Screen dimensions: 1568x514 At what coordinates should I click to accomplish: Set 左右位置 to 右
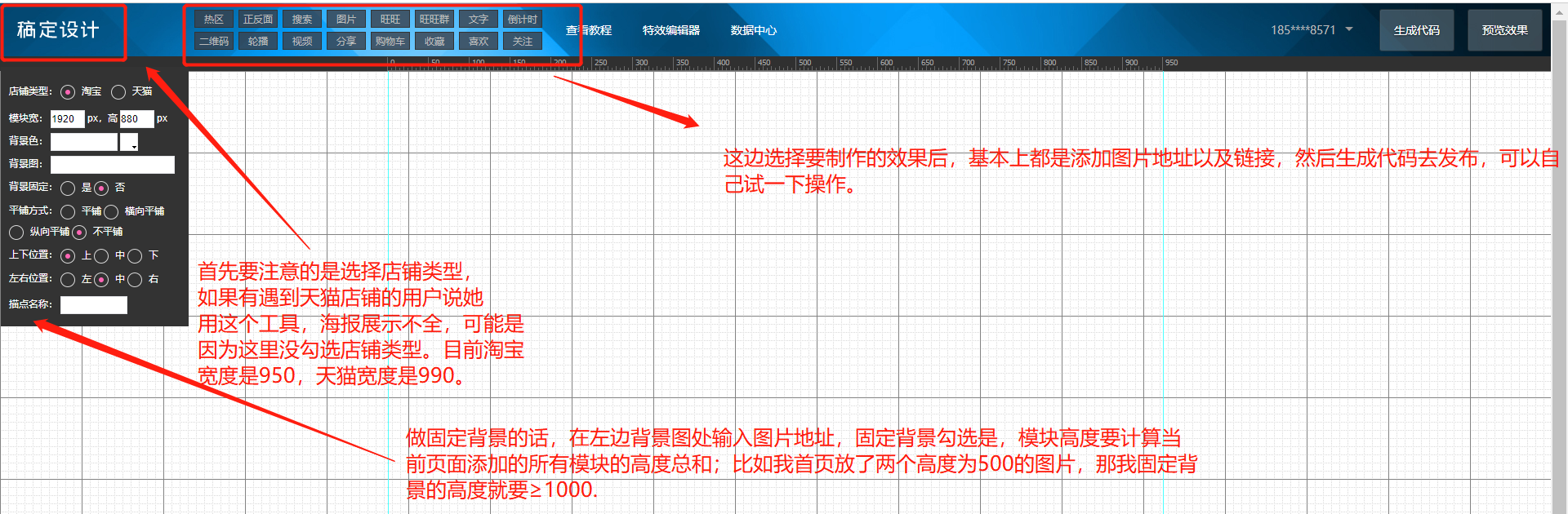(x=135, y=280)
